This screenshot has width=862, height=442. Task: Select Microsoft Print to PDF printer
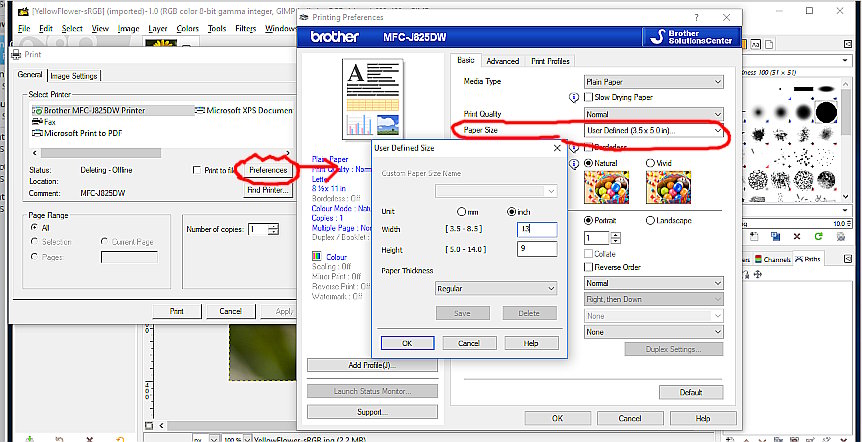pos(78,133)
